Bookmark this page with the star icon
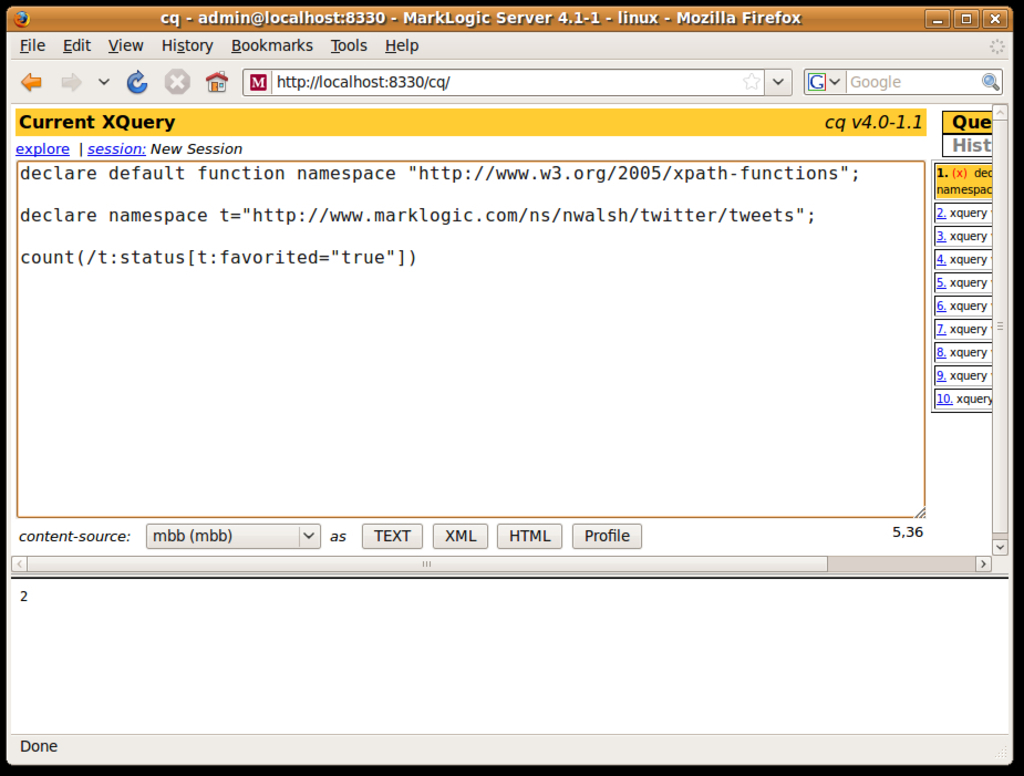1024x776 pixels. [752, 82]
